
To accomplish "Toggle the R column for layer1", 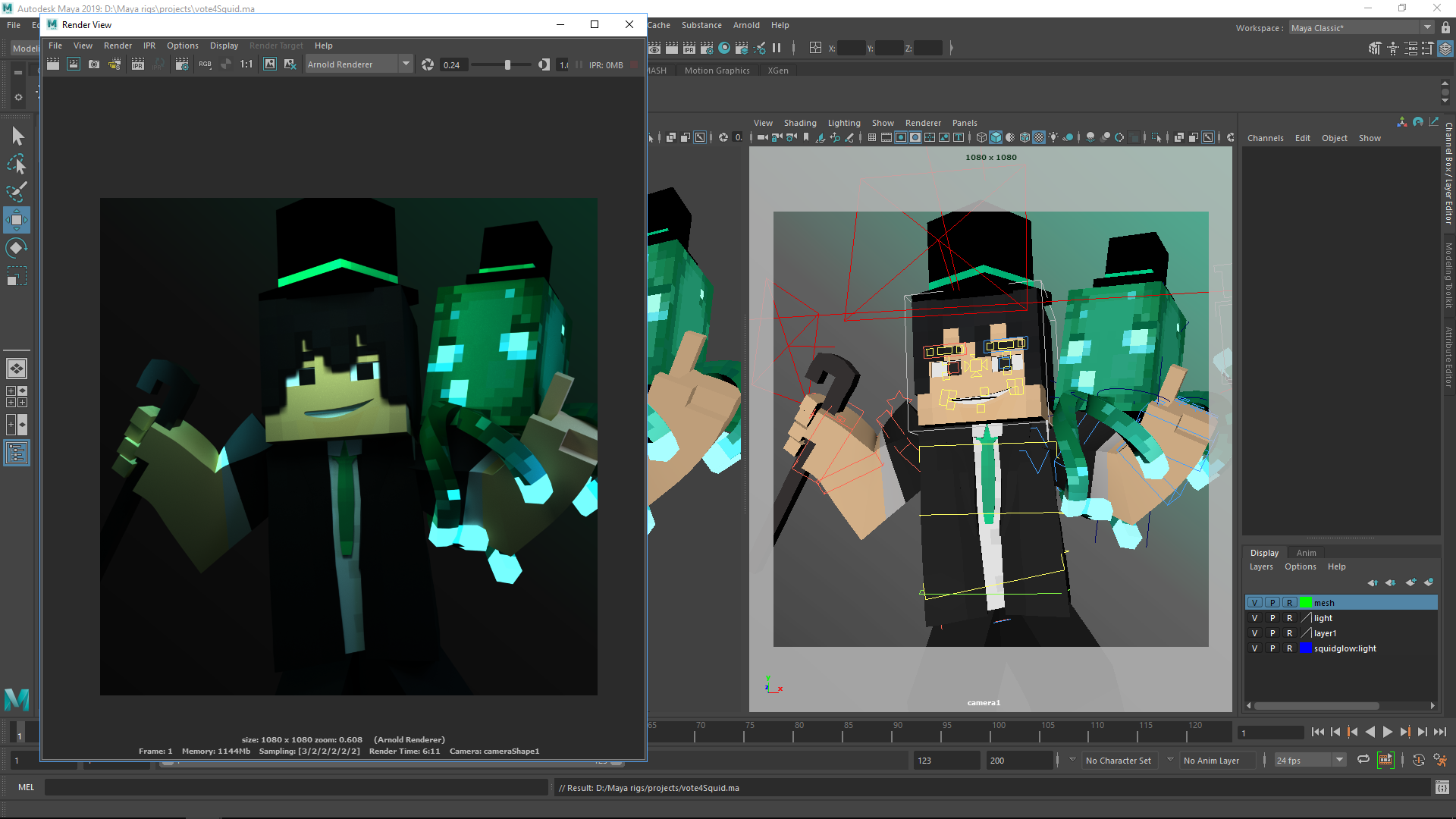I will click(x=1289, y=633).
